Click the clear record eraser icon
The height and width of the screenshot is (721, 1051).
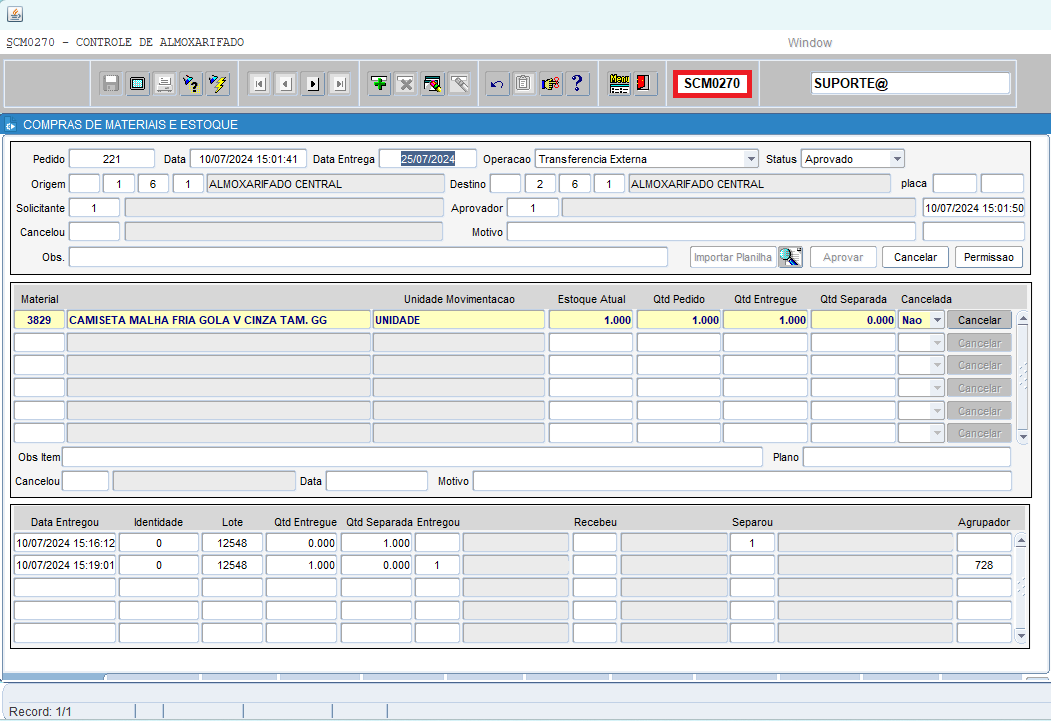(432, 84)
